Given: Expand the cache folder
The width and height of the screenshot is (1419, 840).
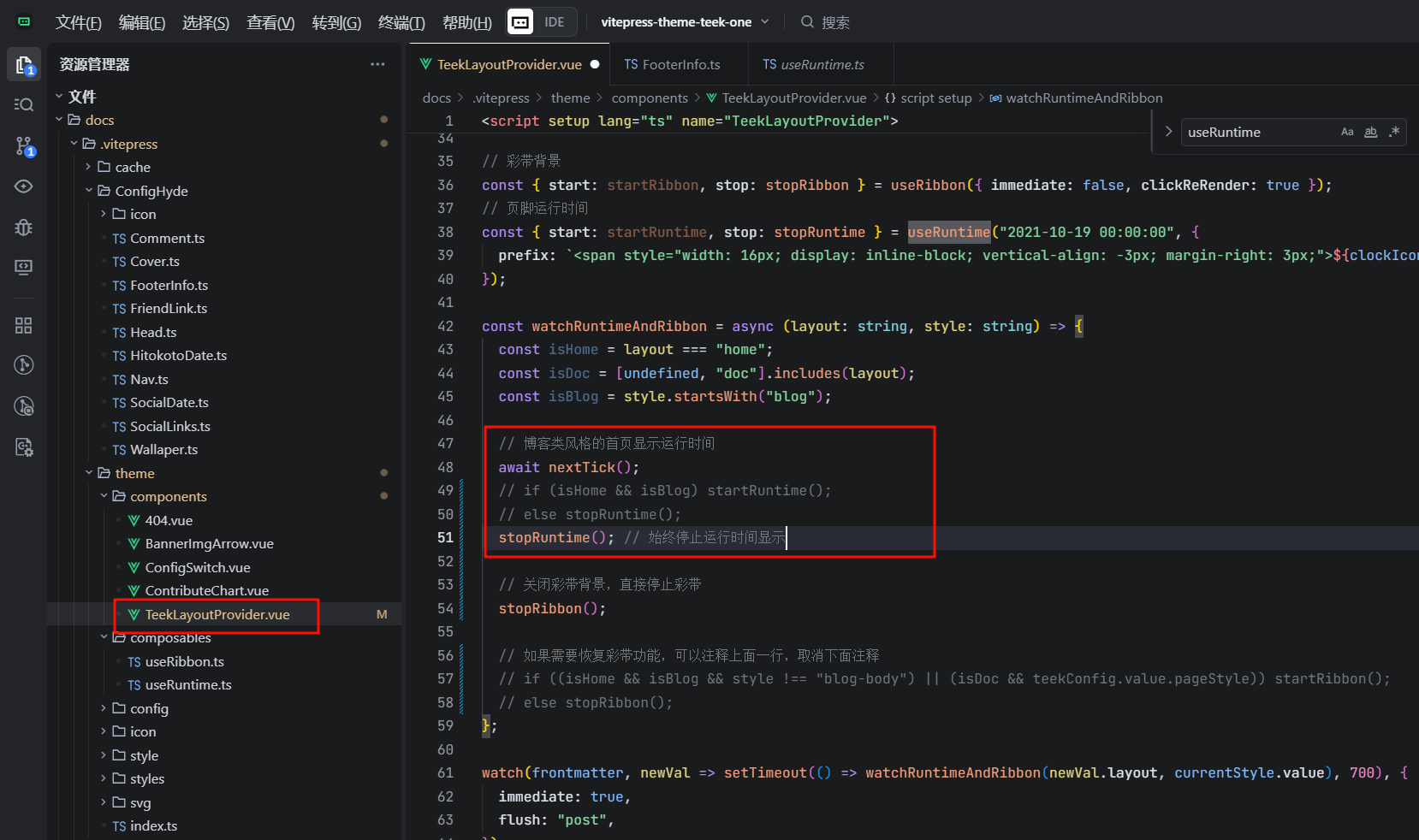Looking at the screenshot, I should point(133,167).
